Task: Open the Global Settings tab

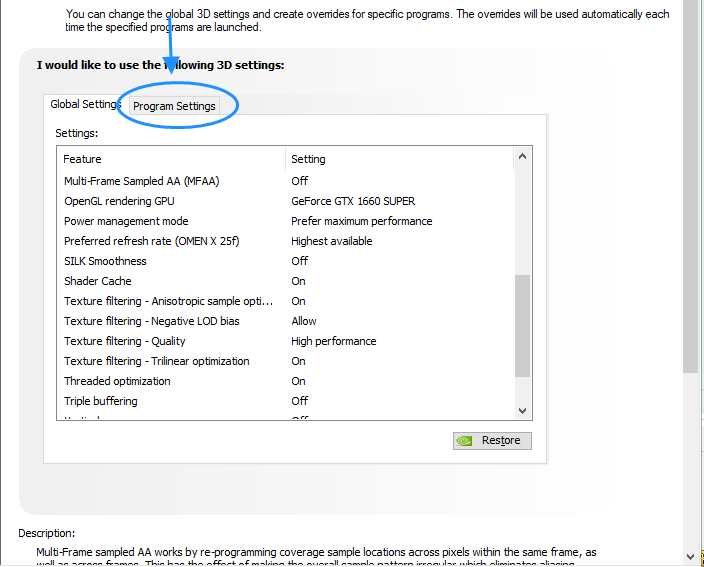Action: (84, 104)
